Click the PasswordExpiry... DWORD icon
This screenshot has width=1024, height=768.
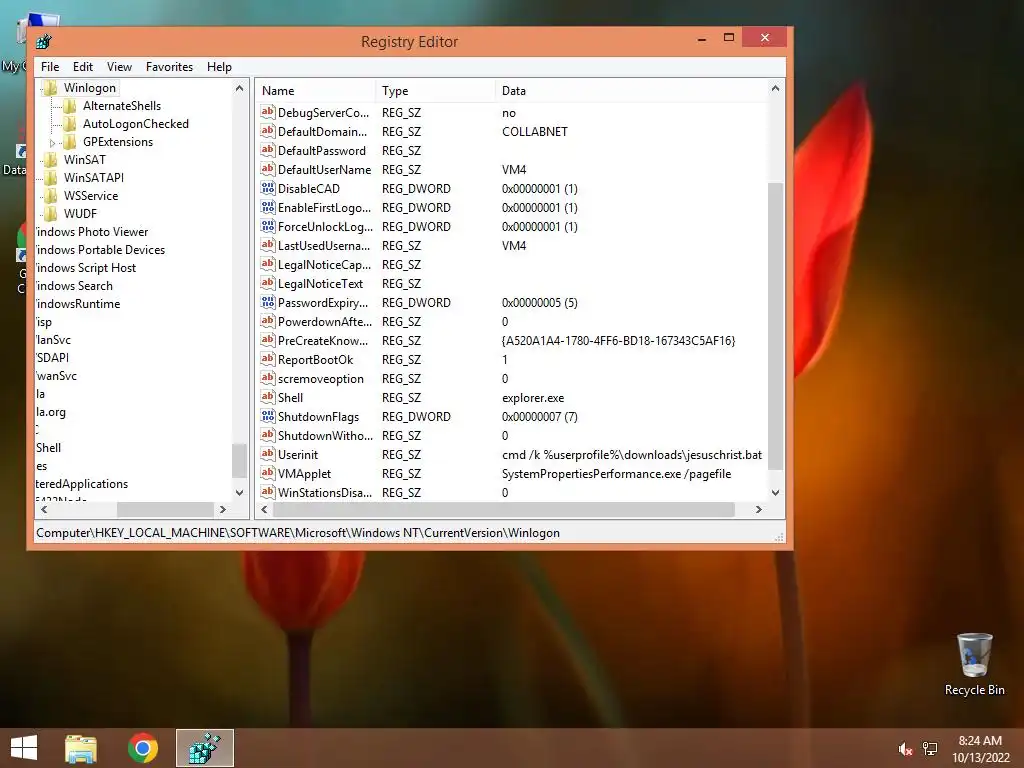[x=268, y=302]
